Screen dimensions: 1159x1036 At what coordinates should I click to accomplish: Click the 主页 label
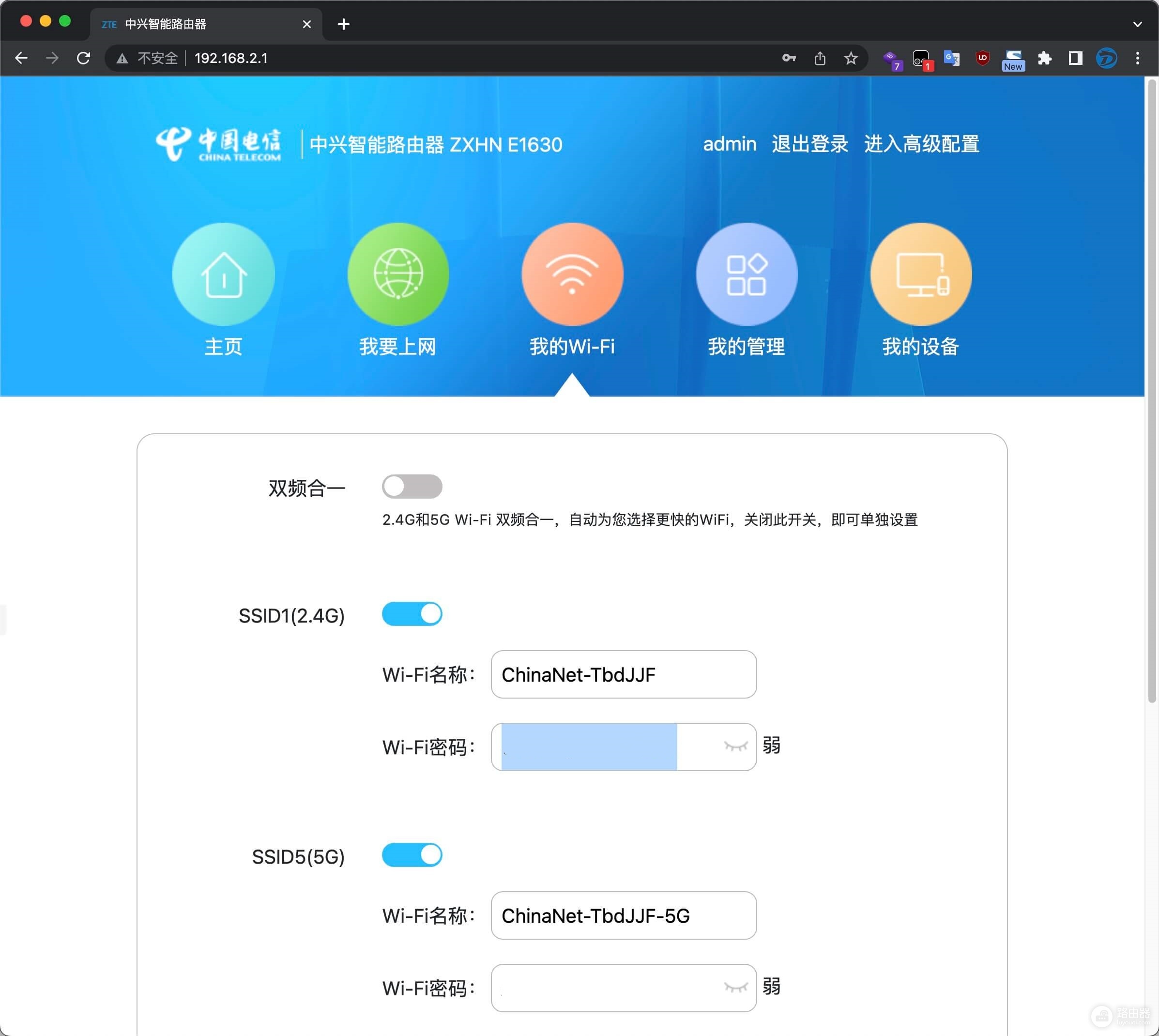click(224, 347)
